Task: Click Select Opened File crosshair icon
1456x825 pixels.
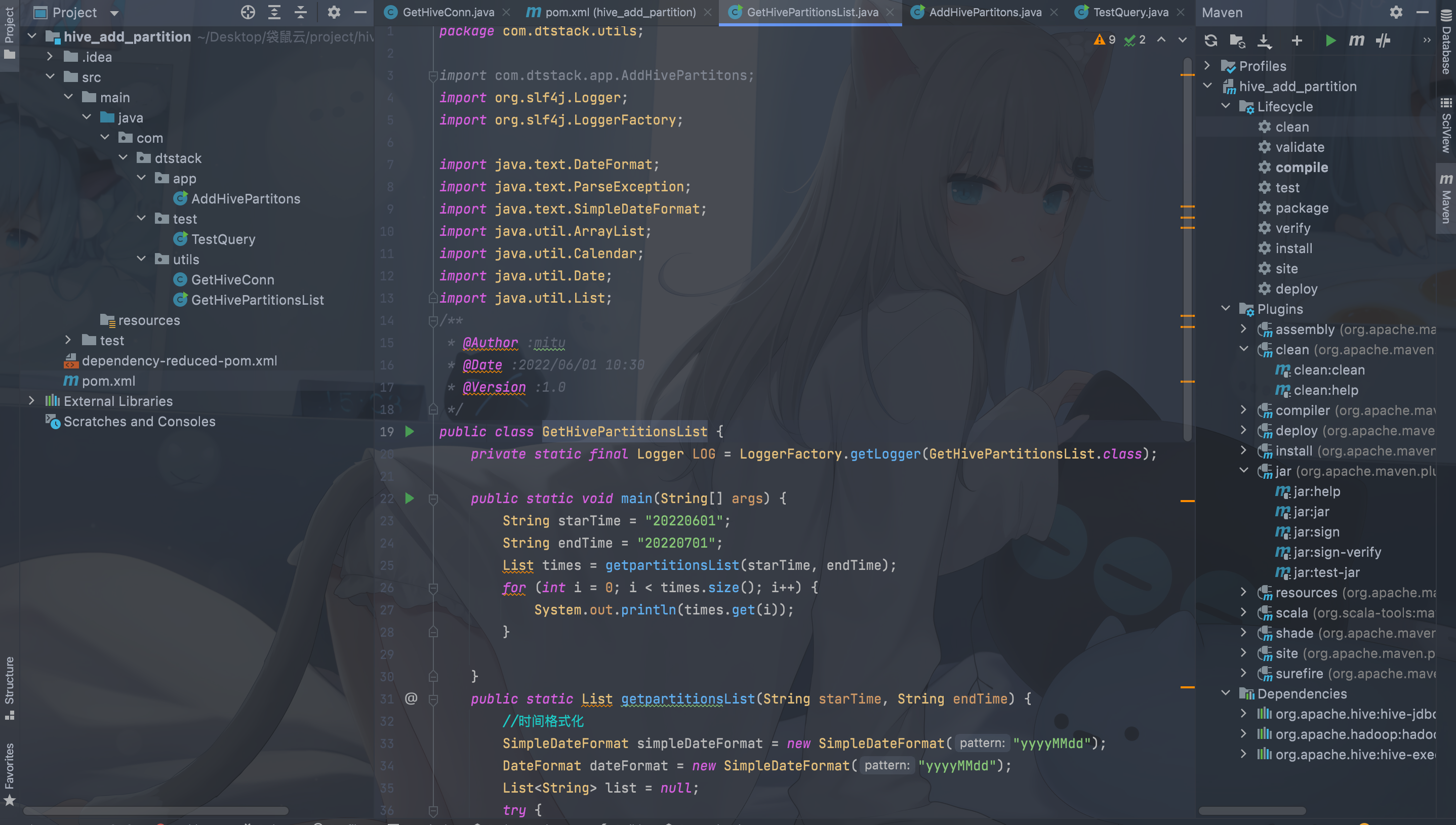Action: pos(248,12)
